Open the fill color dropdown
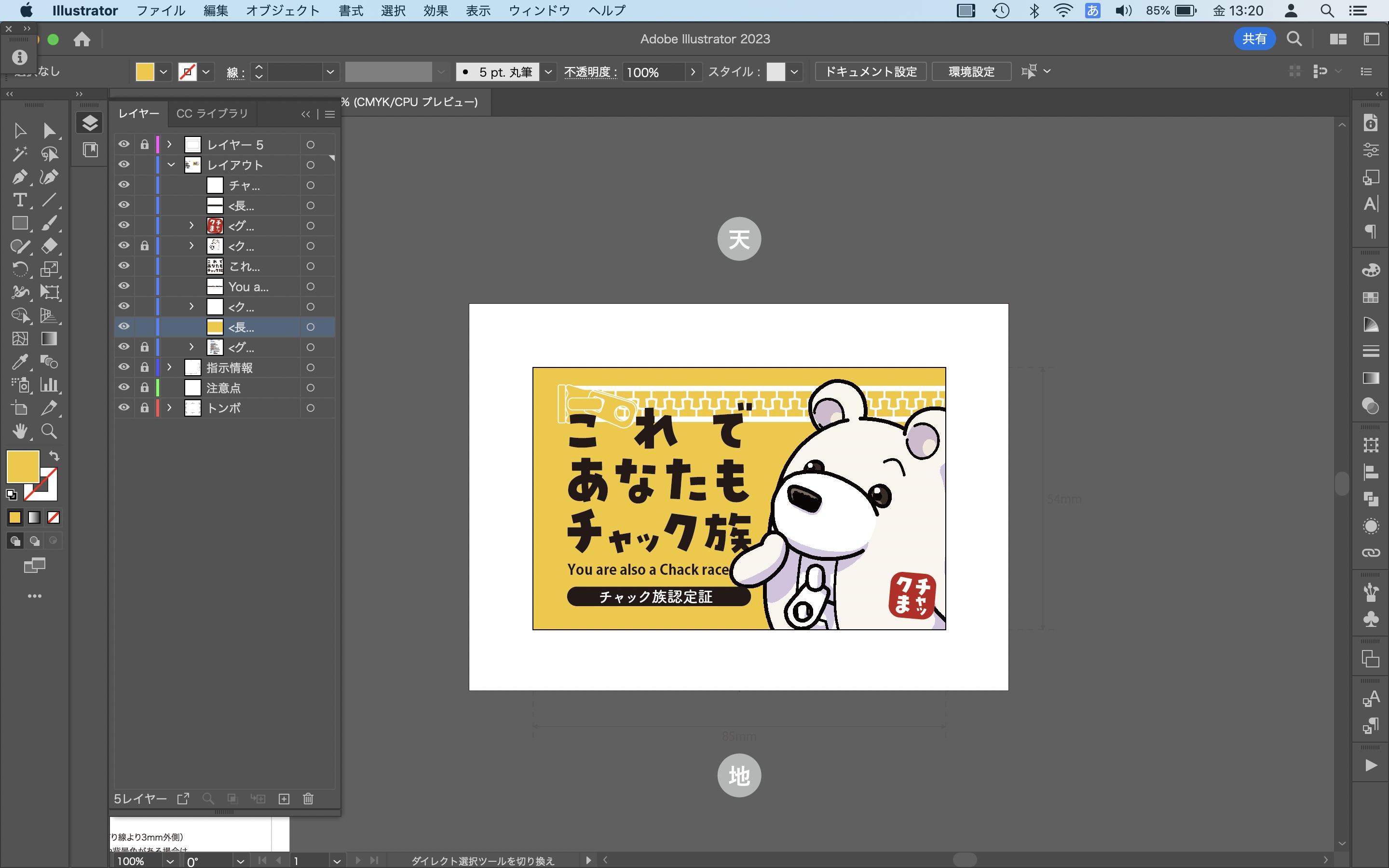 coord(163,72)
